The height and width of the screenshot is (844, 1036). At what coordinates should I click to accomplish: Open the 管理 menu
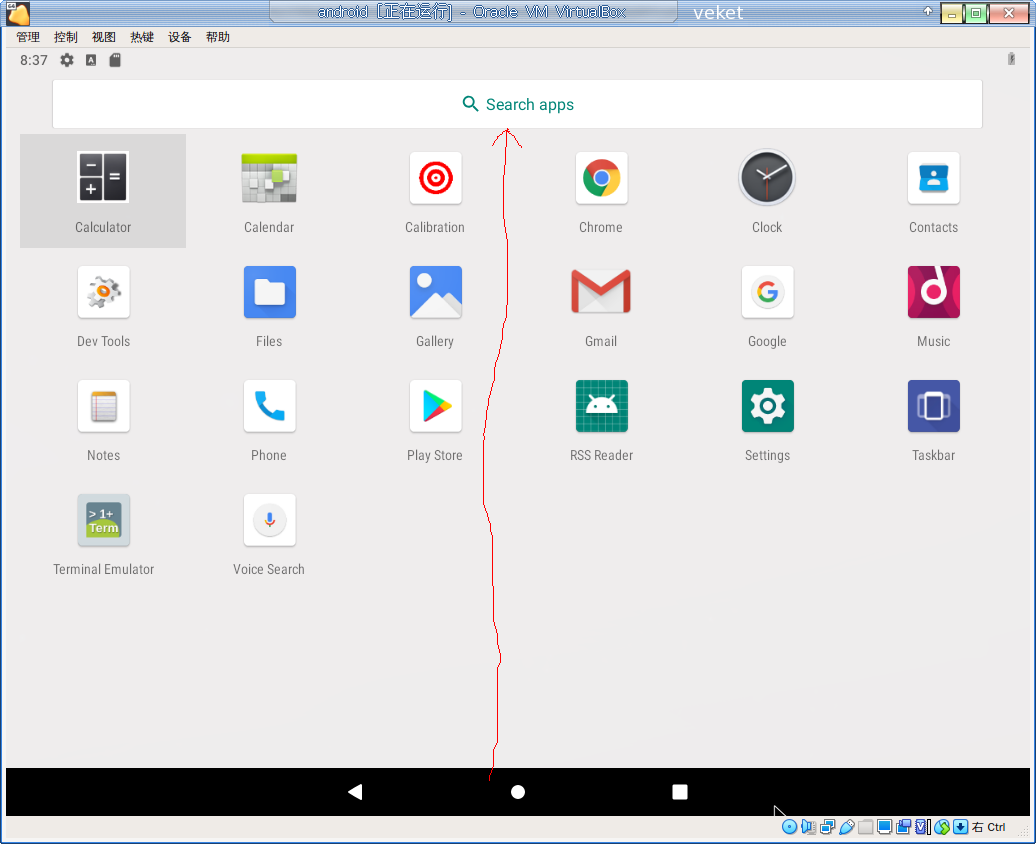[28, 37]
